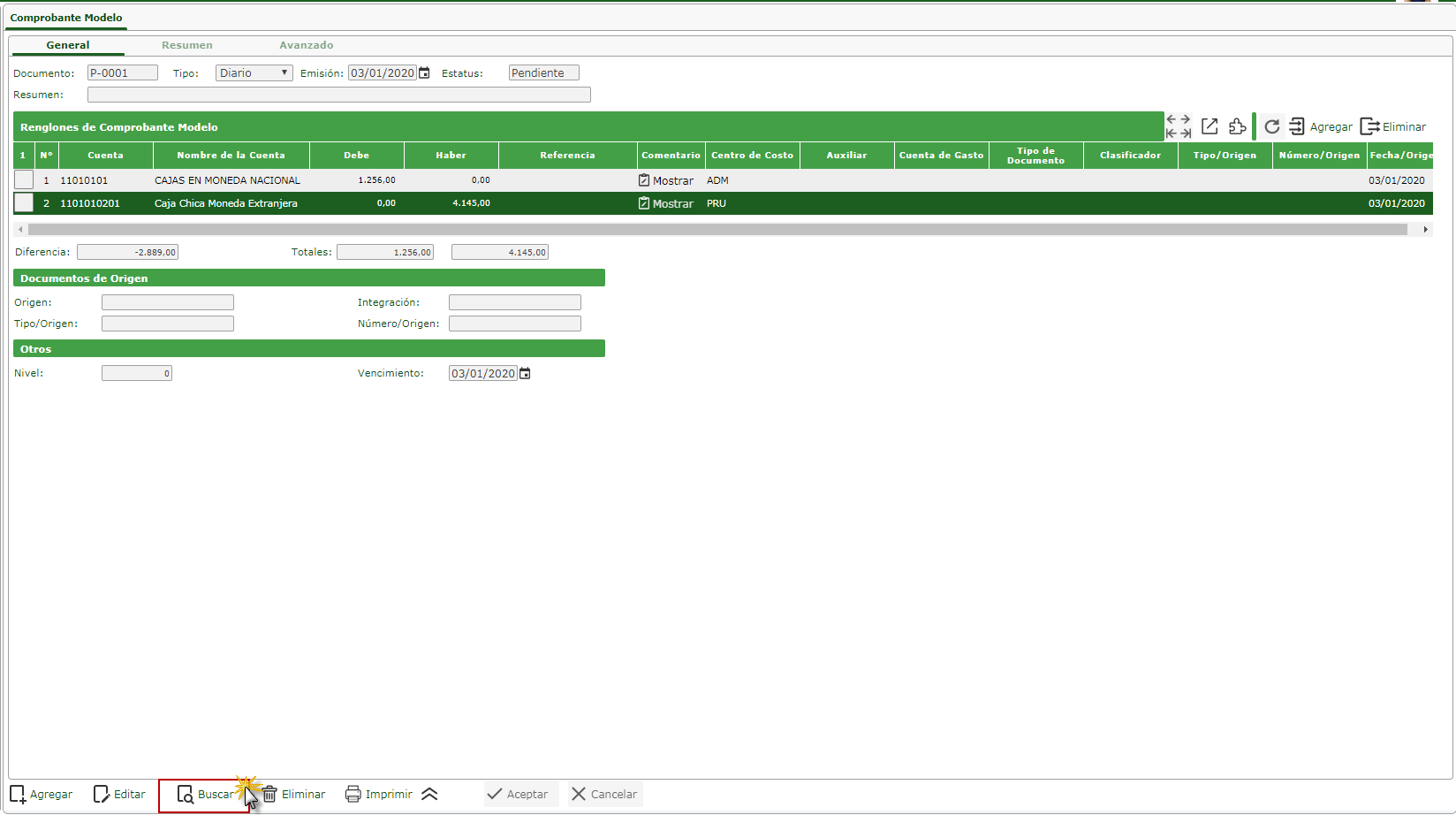Click the Tipo de Documento column header
Screen dimensions: 1456x815
click(1036, 156)
